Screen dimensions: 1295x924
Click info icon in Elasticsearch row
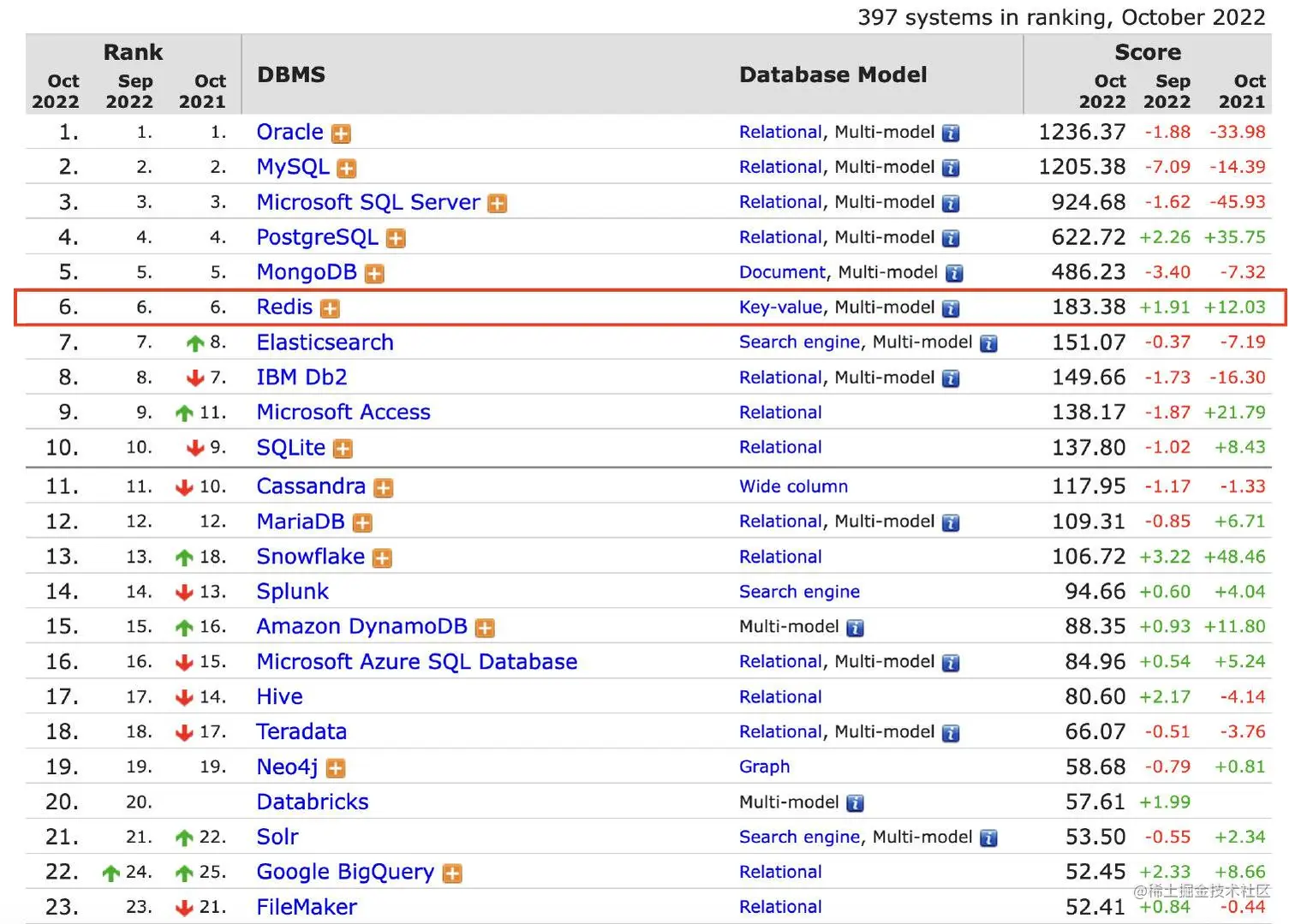pos(988,344)
